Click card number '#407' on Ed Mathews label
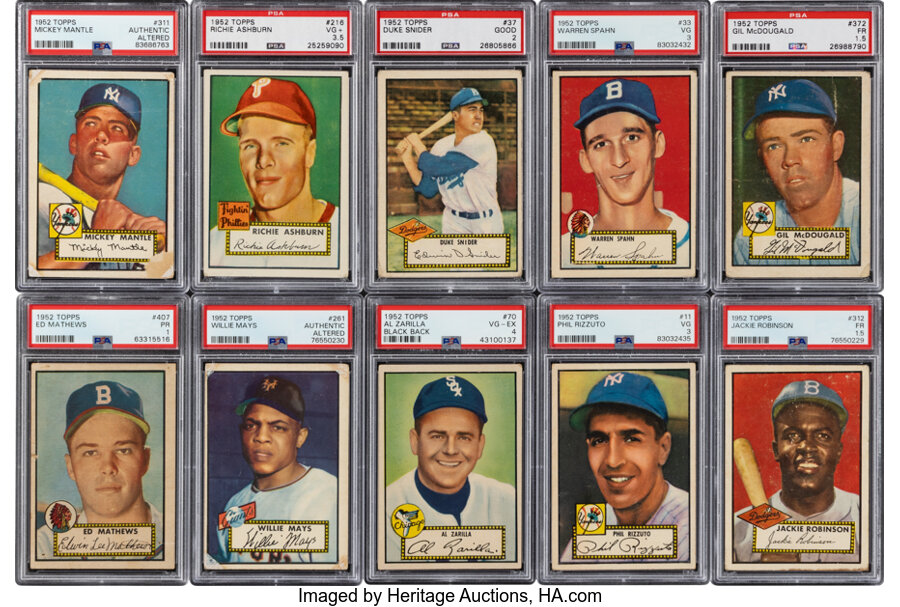The height and width of the screenshot is (607, 900). point(161,317)
